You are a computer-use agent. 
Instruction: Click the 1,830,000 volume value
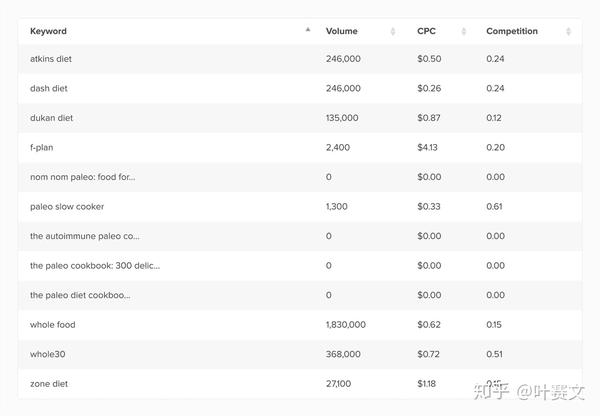click(x=346, y=325)
